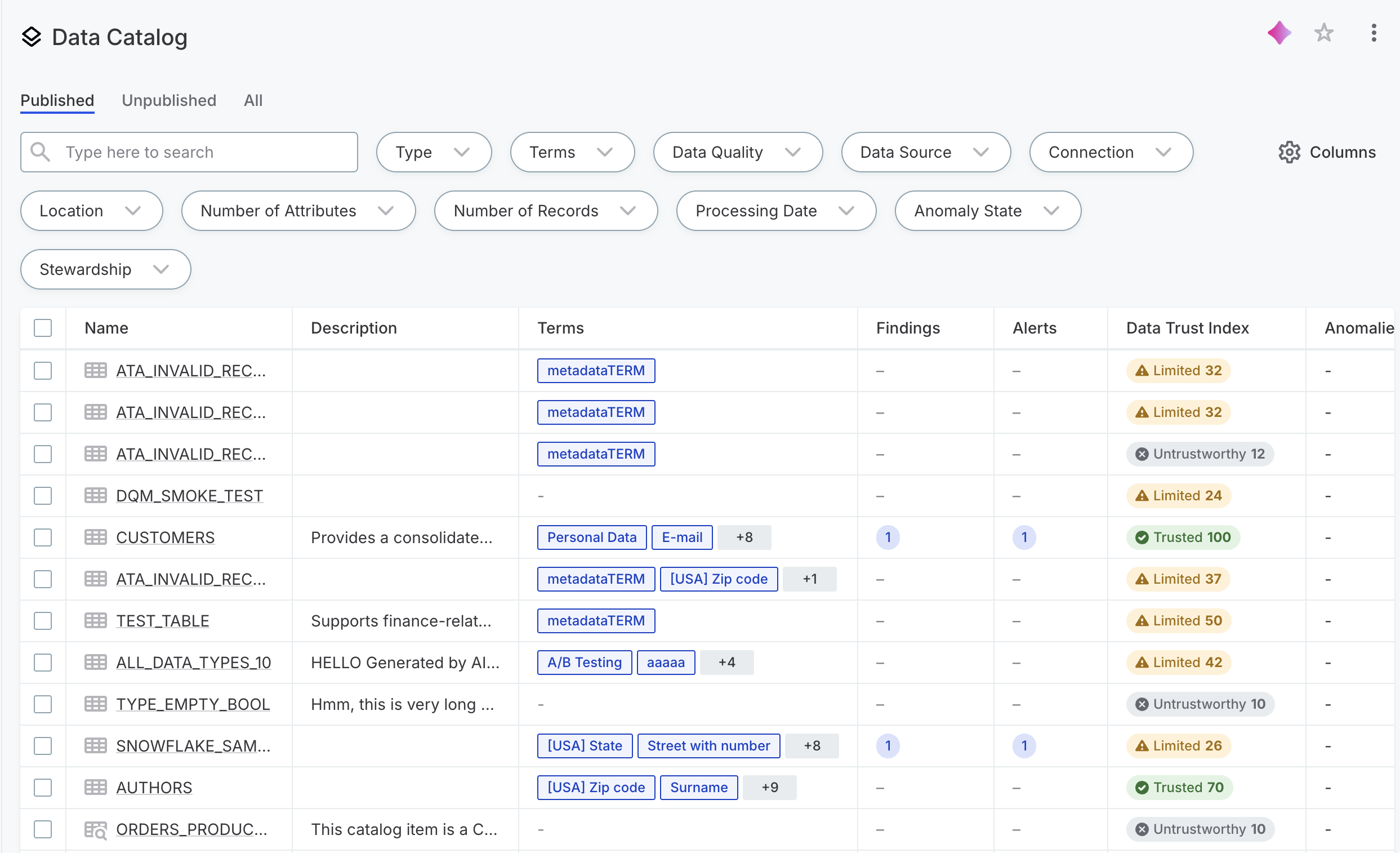
Task: Switch to the Unpublished tab
Action: (169, 101)
